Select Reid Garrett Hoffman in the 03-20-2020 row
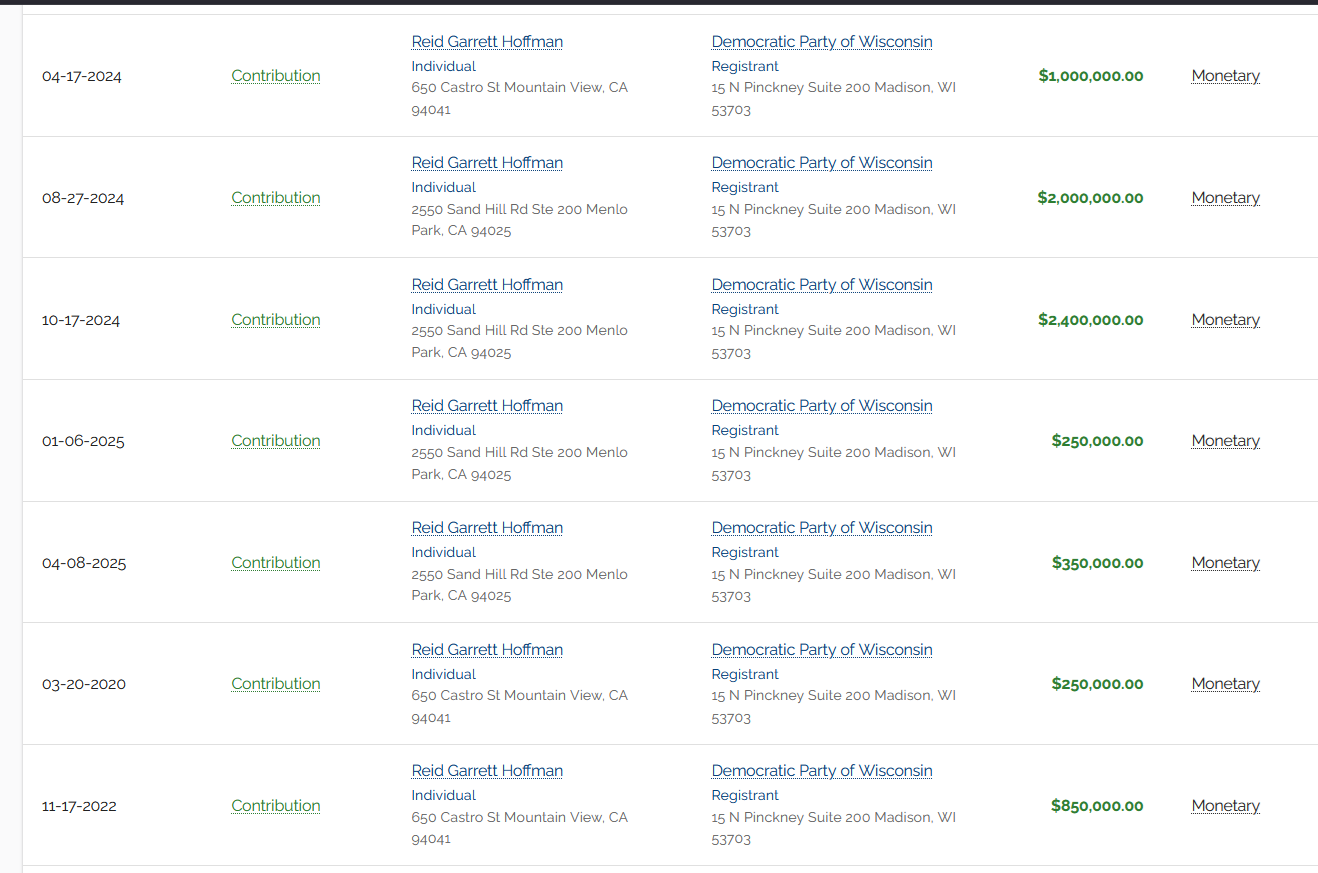Viewport: 1318px width, 873px height. 487,650
